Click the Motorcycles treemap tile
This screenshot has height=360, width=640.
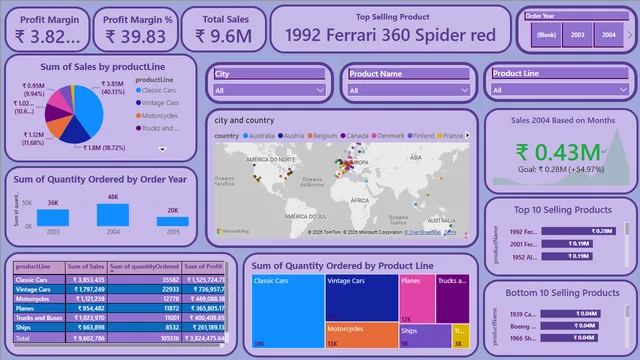coord(362,335)
